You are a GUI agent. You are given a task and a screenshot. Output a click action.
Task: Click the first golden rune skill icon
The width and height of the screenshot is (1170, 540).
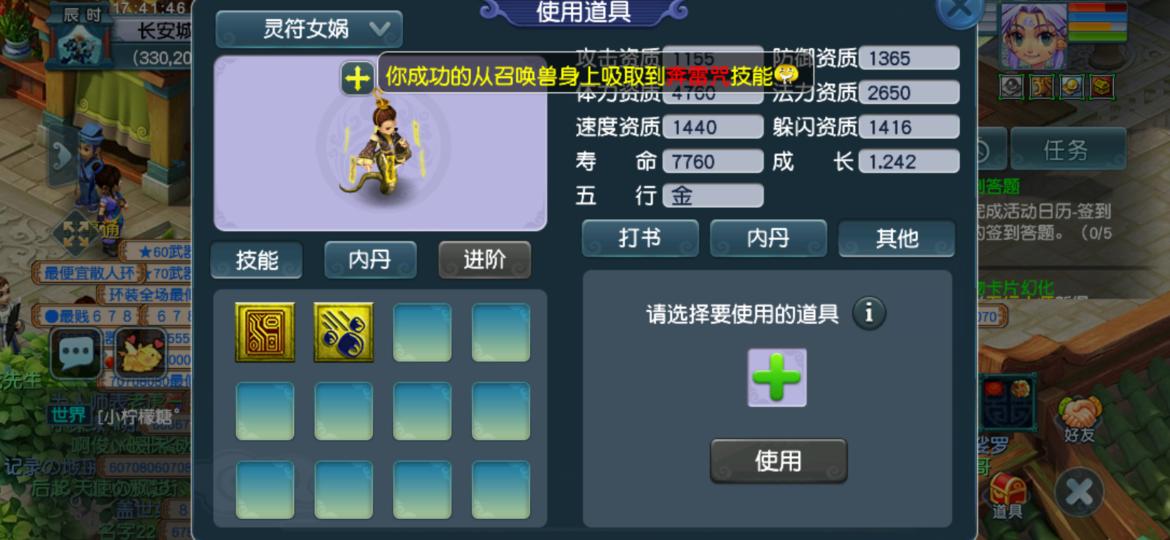[x=265, y=332]
